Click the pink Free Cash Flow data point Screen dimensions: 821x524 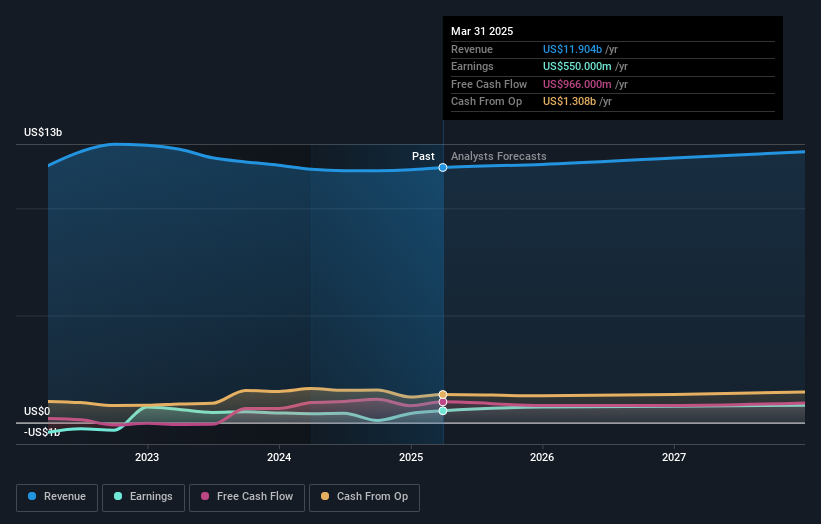443,402
